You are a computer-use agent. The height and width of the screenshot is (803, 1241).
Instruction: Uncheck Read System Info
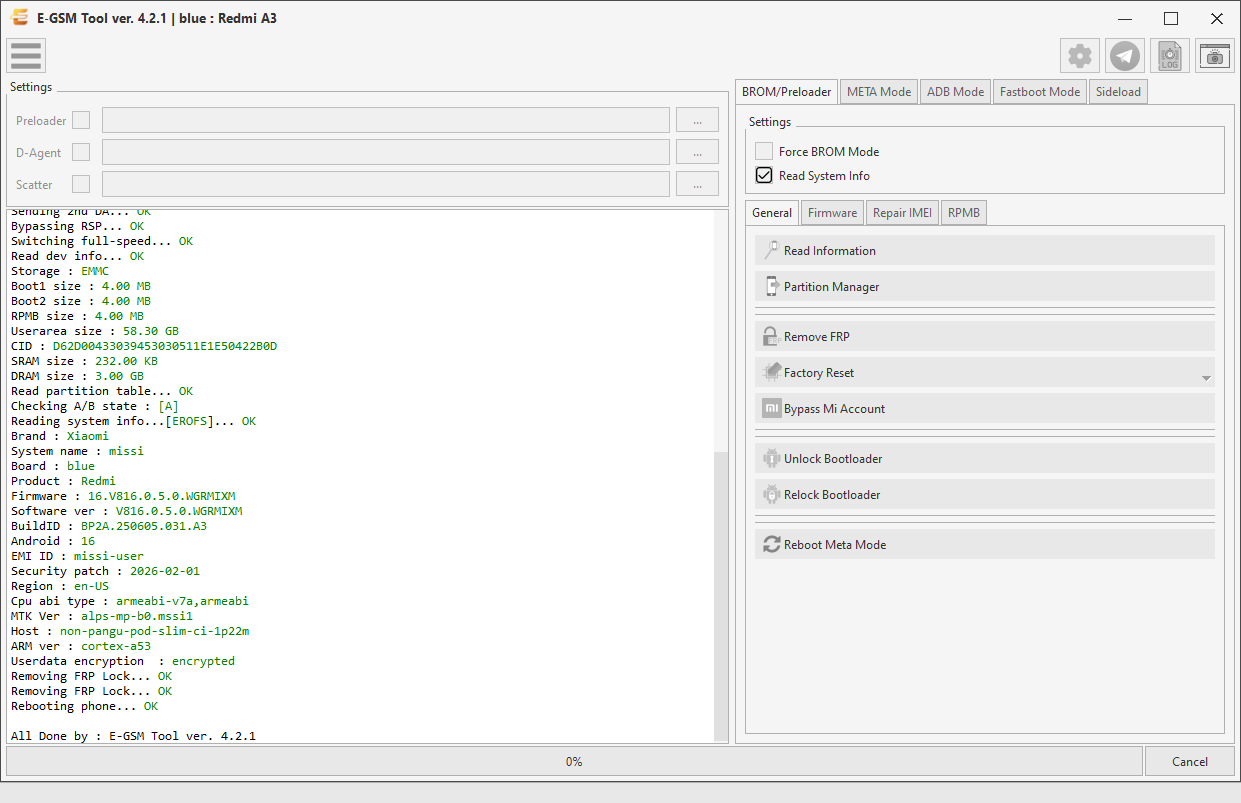click(764, 175)
